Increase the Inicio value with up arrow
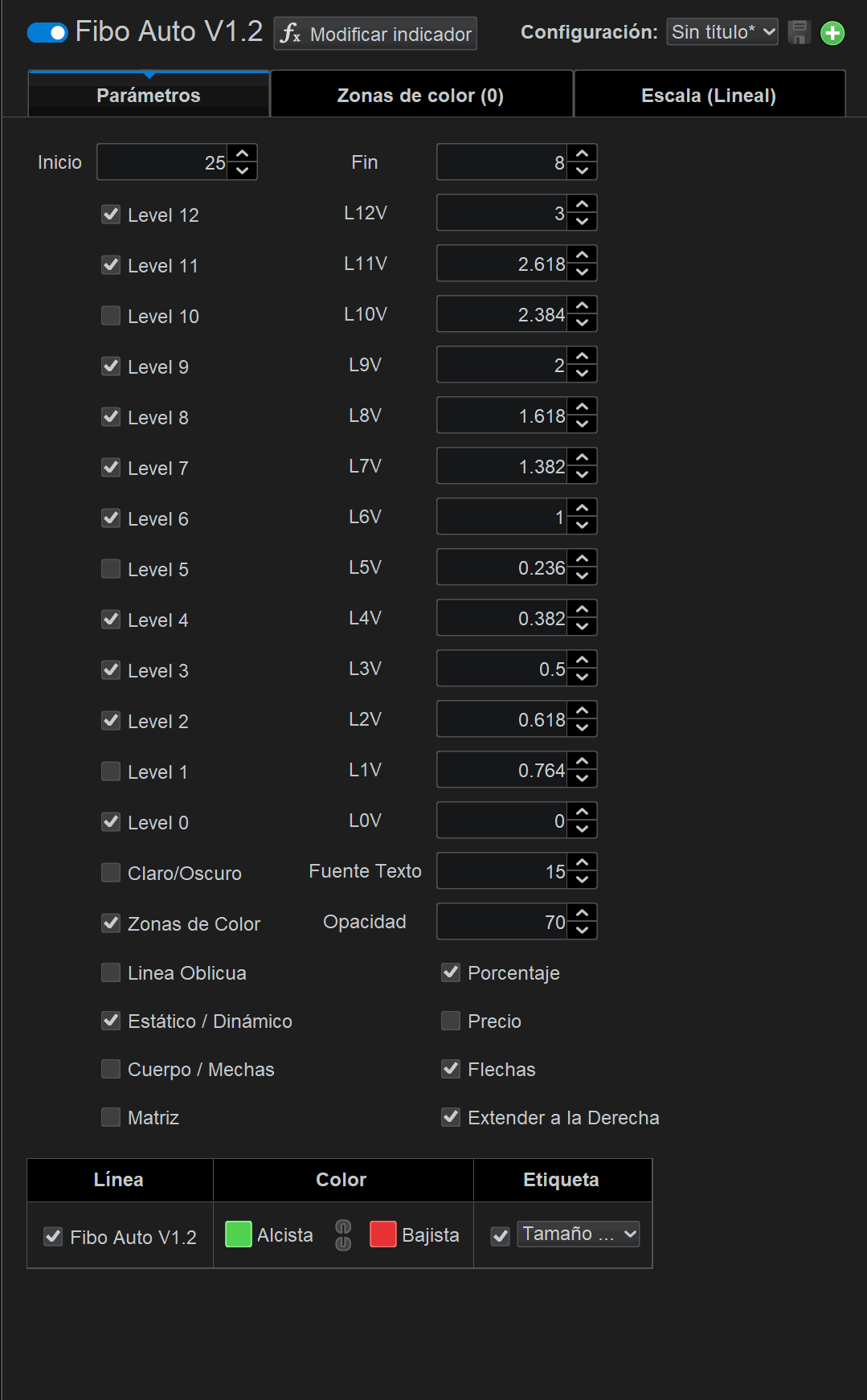Viewport: 867px width, 1400px height. (243, 154)
